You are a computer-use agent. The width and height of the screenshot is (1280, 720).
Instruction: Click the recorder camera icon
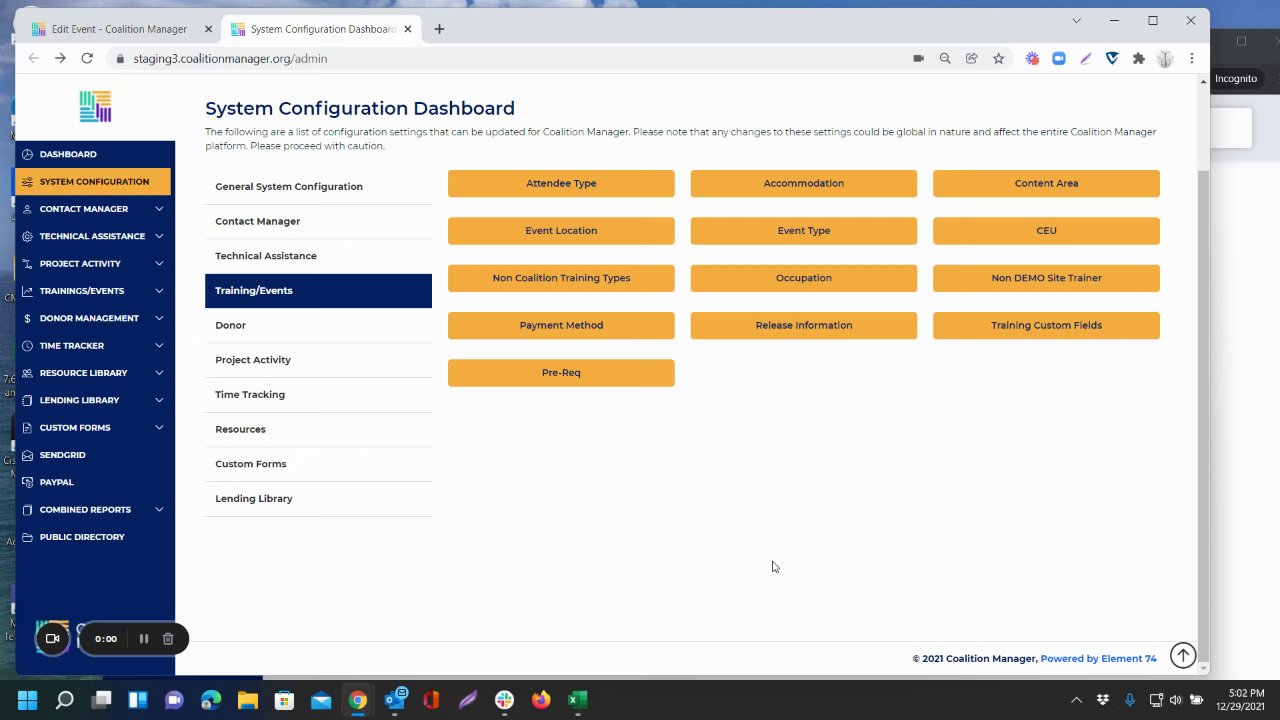pyautogui.click(x=53, y=638)
